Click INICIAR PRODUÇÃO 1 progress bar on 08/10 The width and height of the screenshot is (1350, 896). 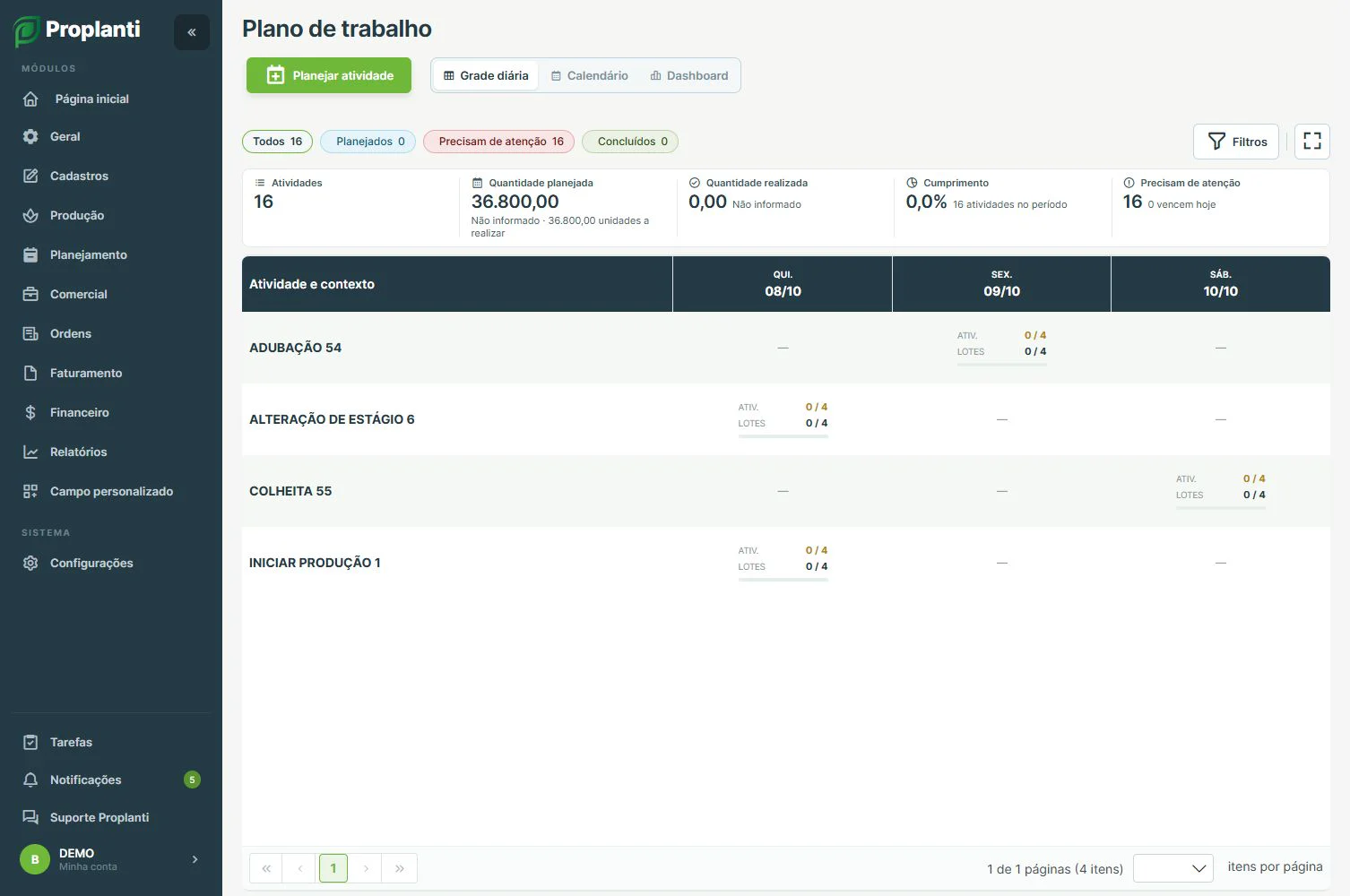783,580
